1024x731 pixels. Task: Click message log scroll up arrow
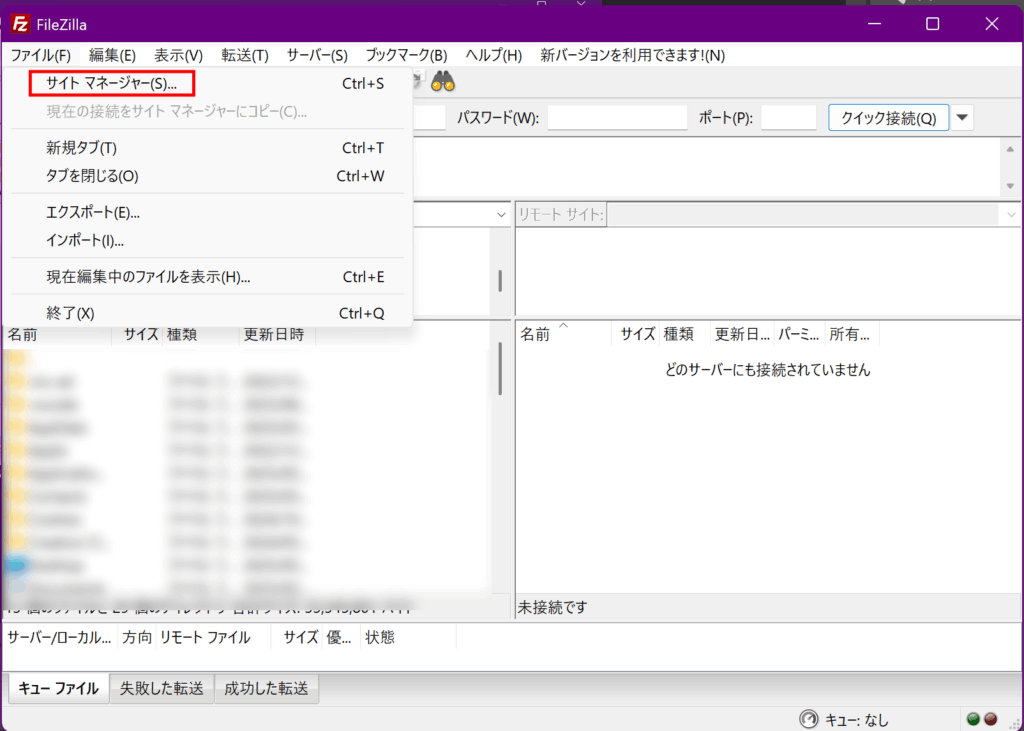point(1010,150)
